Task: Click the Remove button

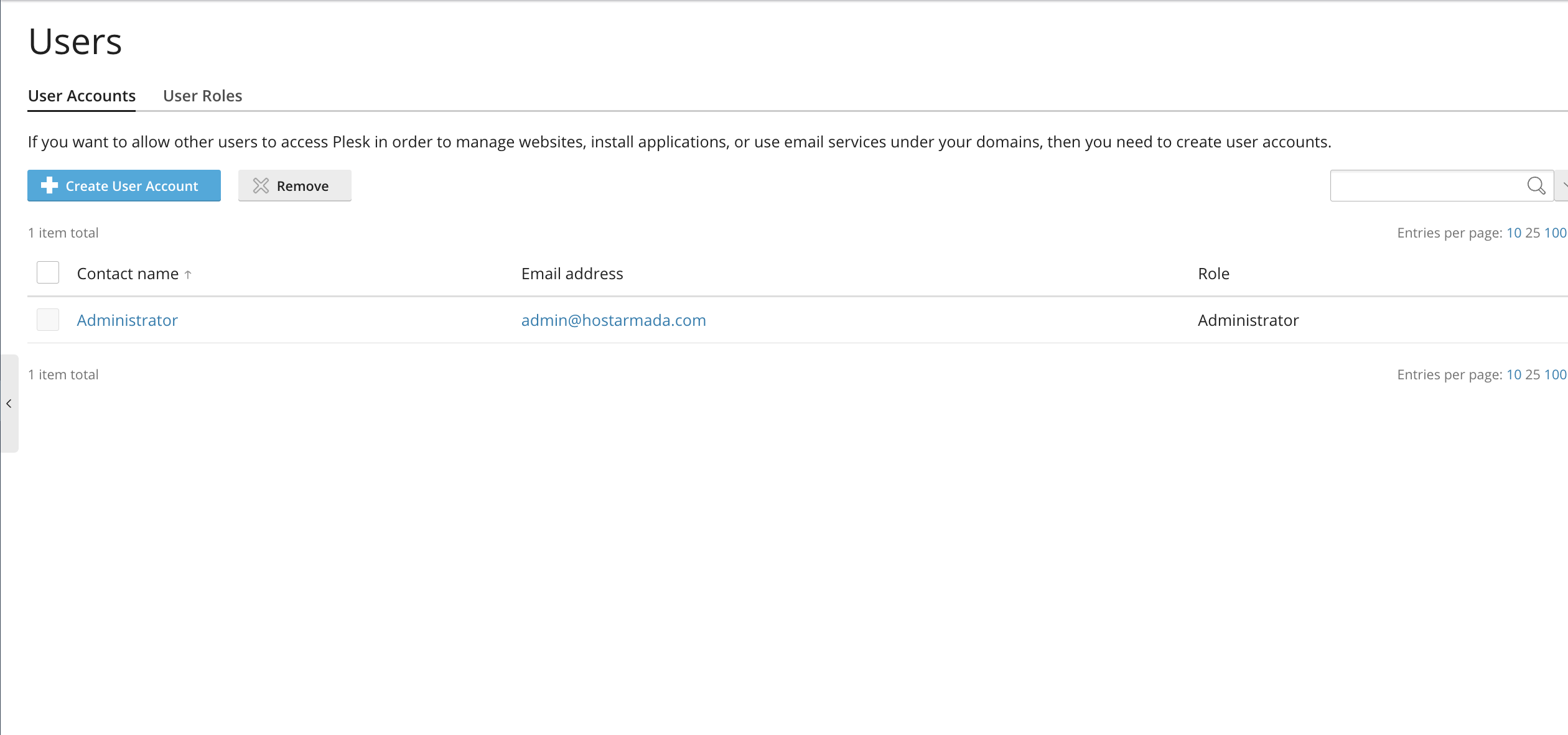Action: 294,185
